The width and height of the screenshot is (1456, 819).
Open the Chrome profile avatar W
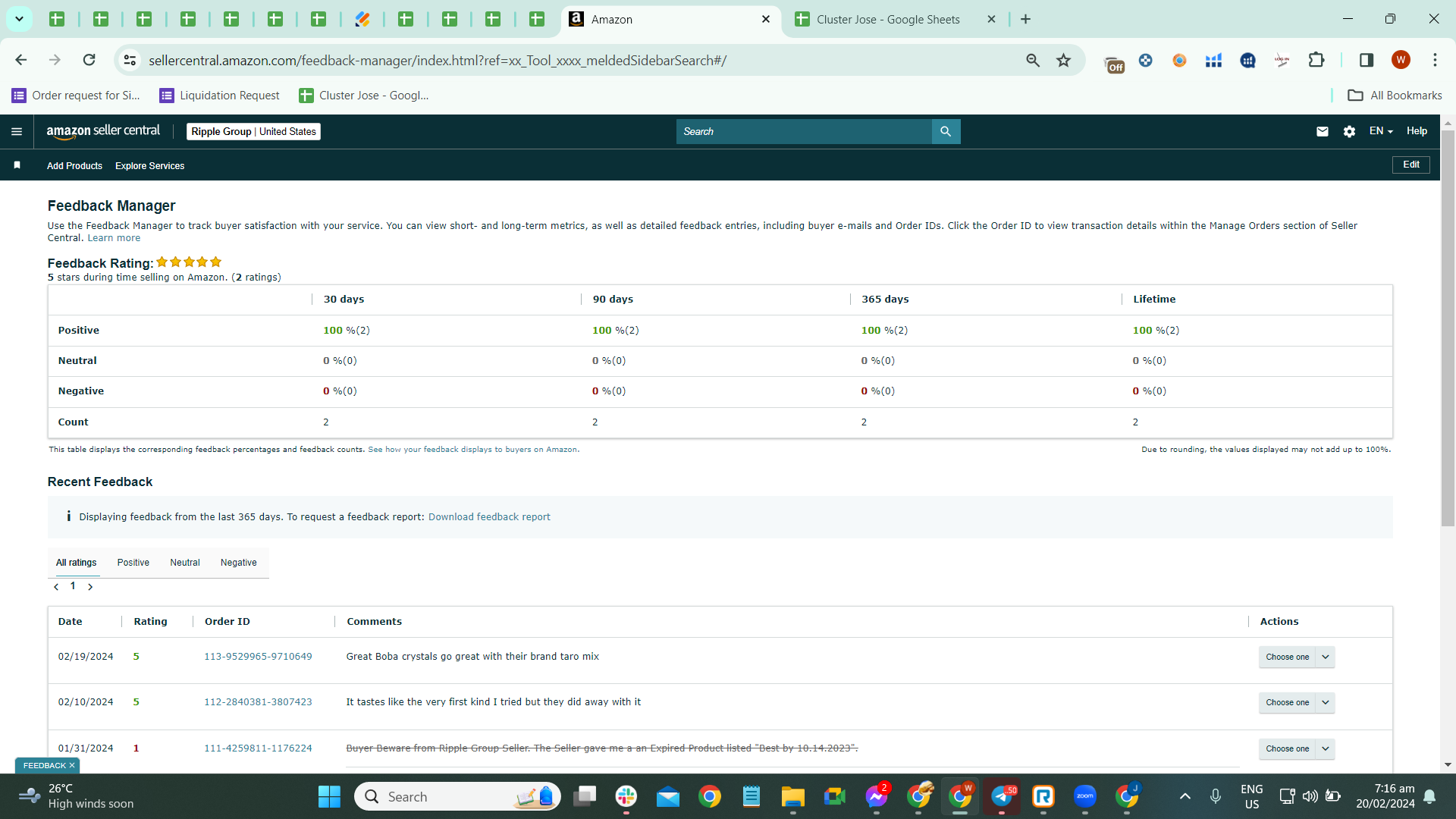point(1401,60)
